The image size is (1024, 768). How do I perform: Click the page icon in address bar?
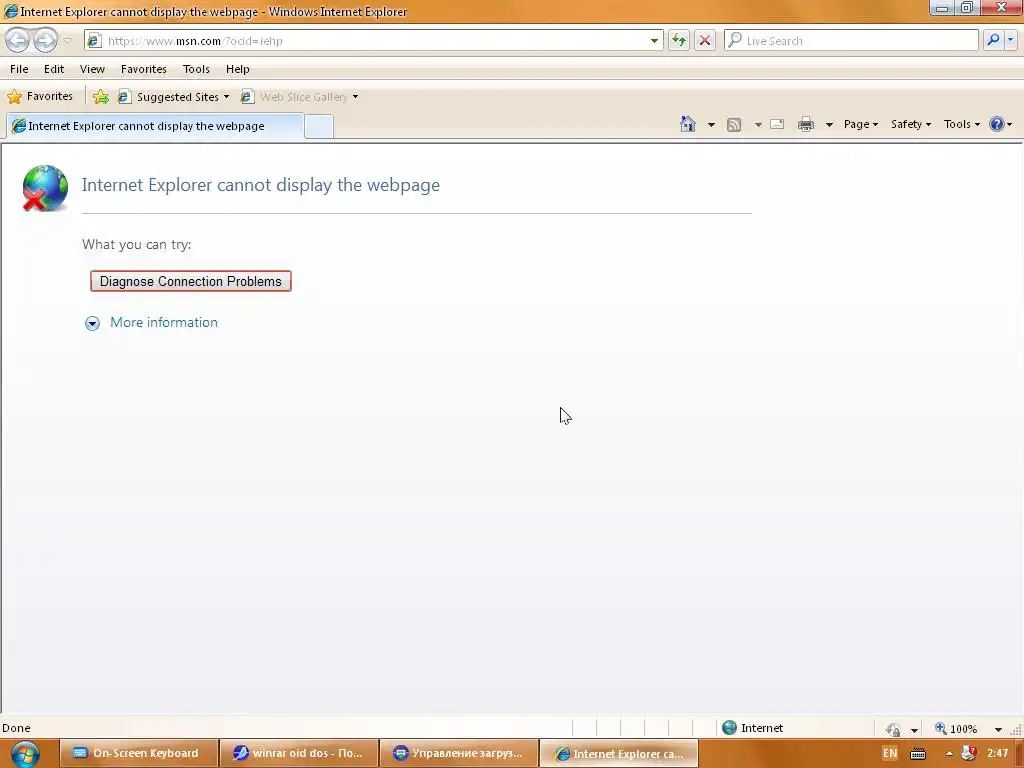(x=95, y=40)
